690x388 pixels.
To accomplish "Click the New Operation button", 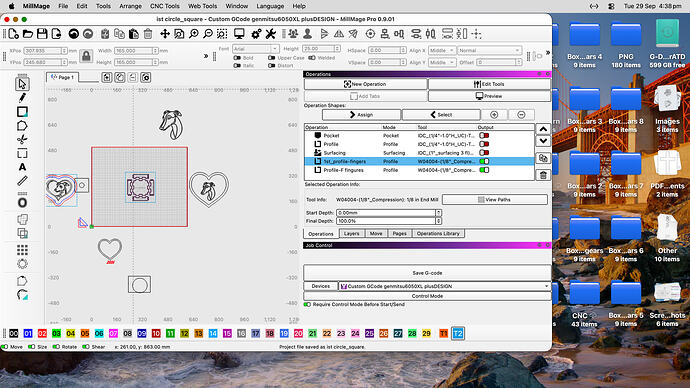I will [x=365, y=84].
